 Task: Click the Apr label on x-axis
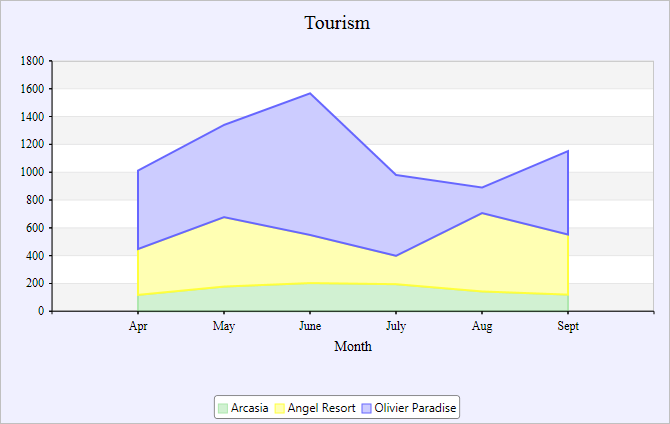138,326
